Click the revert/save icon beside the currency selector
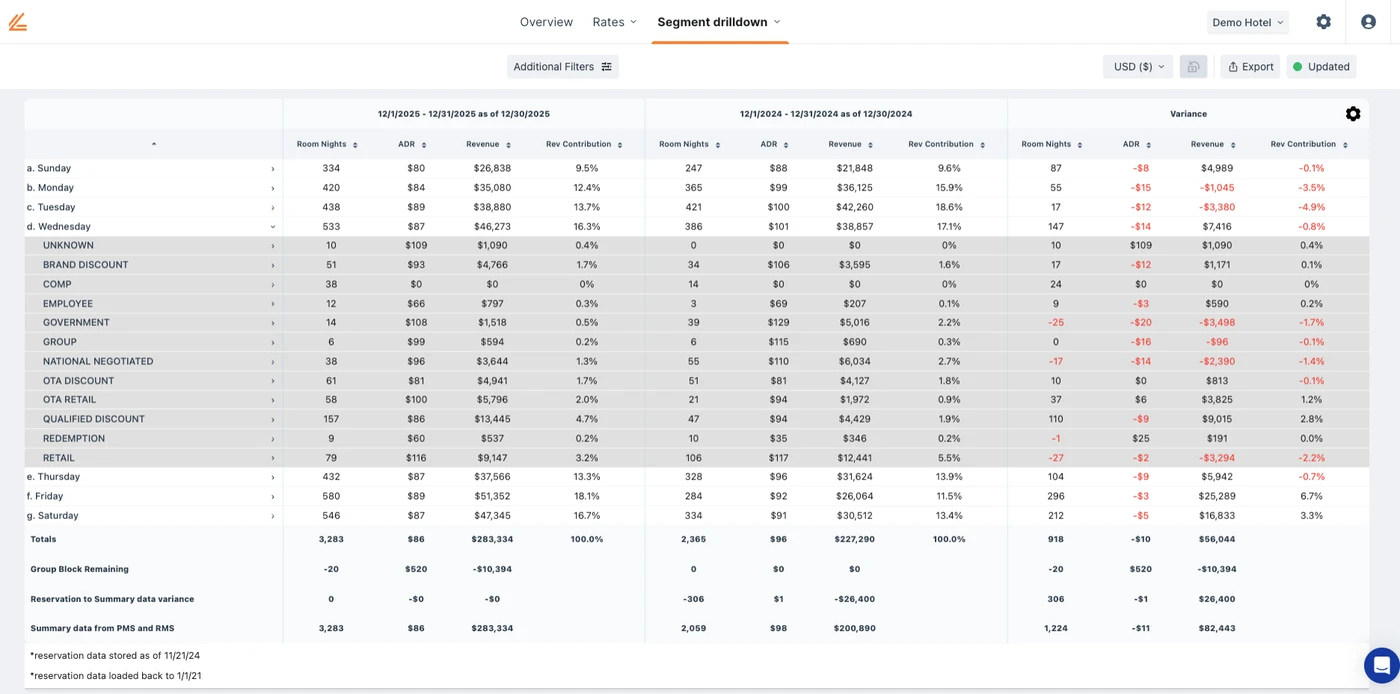 [x=1194, y=66]
